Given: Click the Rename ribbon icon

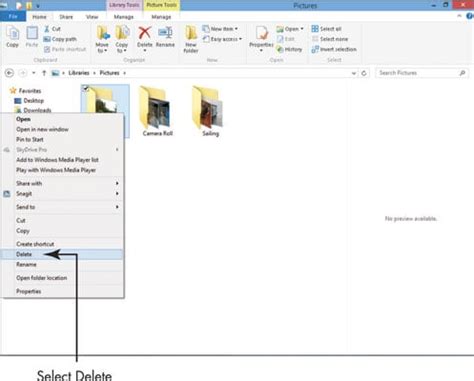Looking at the screenshot, I should click(165, 37).
